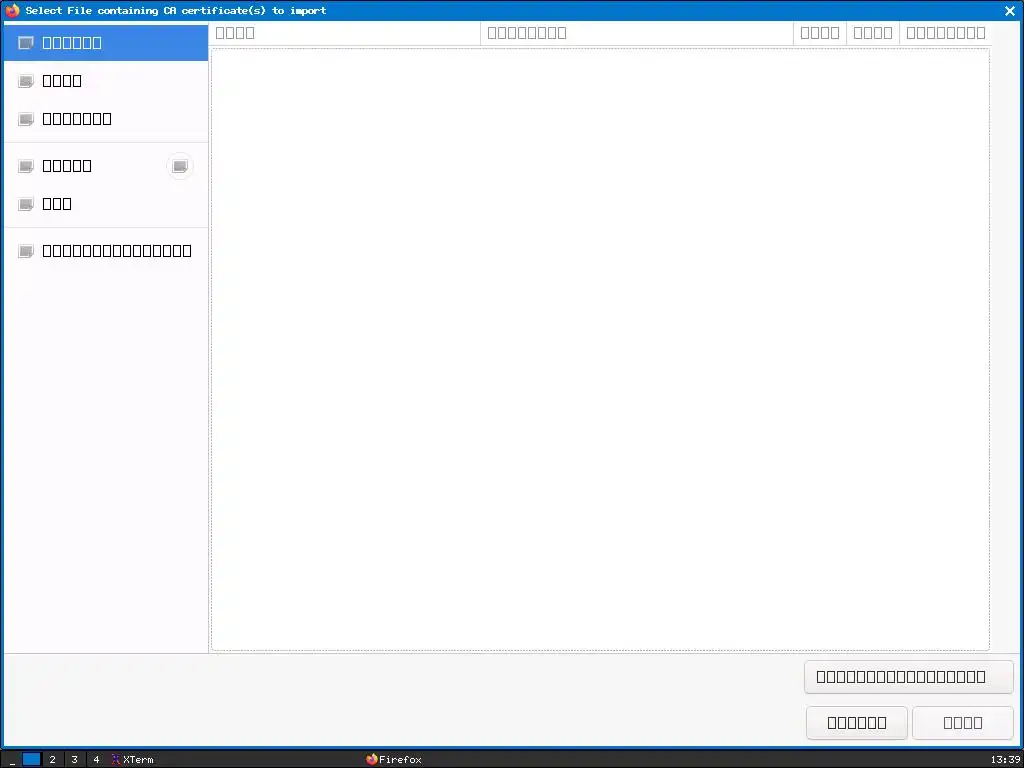Activate the Firefox taskbar entry label
The width and height of the screenshot is (1024, 768).
click(x=400, y=759)
